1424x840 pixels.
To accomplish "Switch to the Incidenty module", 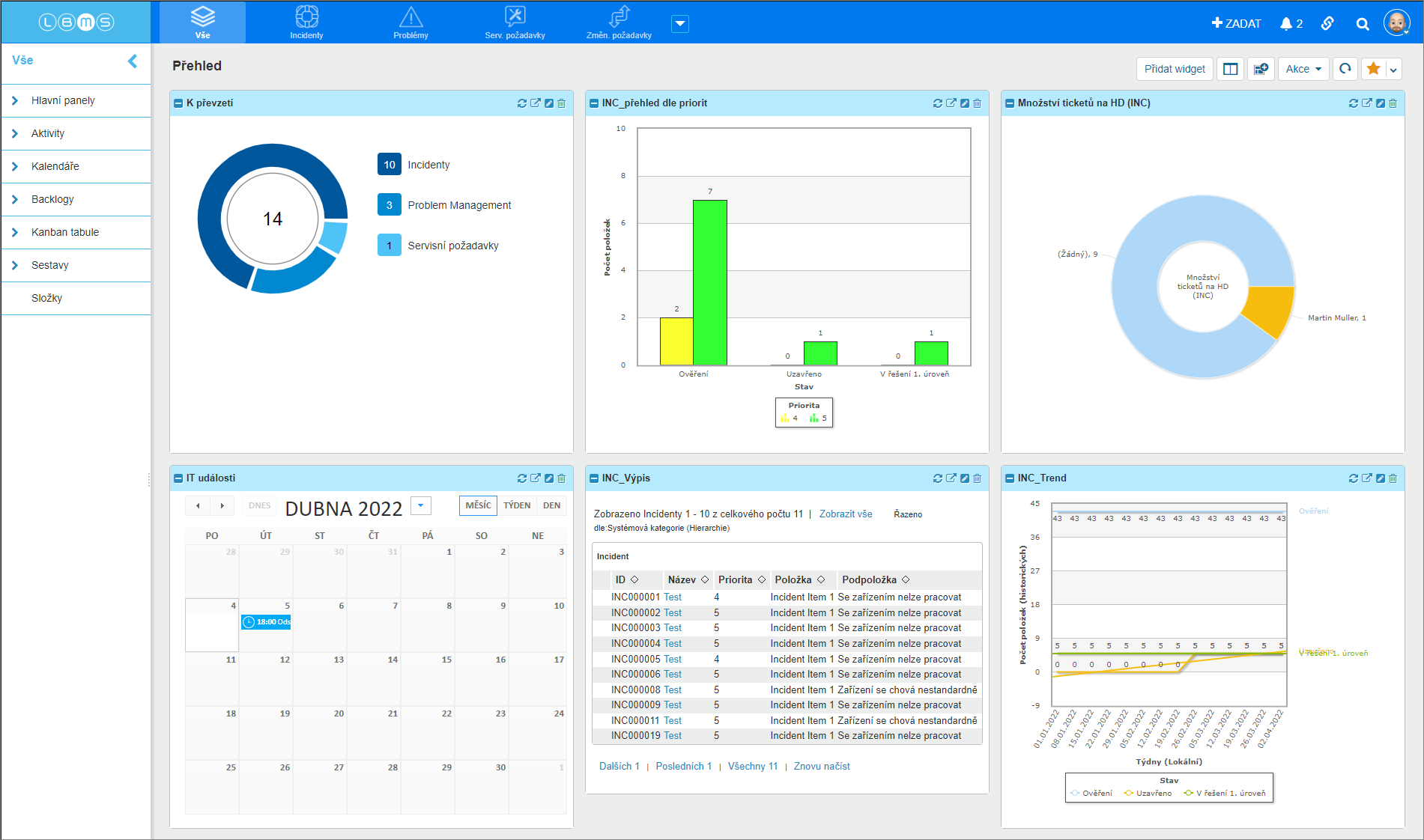I will [306, 22].
